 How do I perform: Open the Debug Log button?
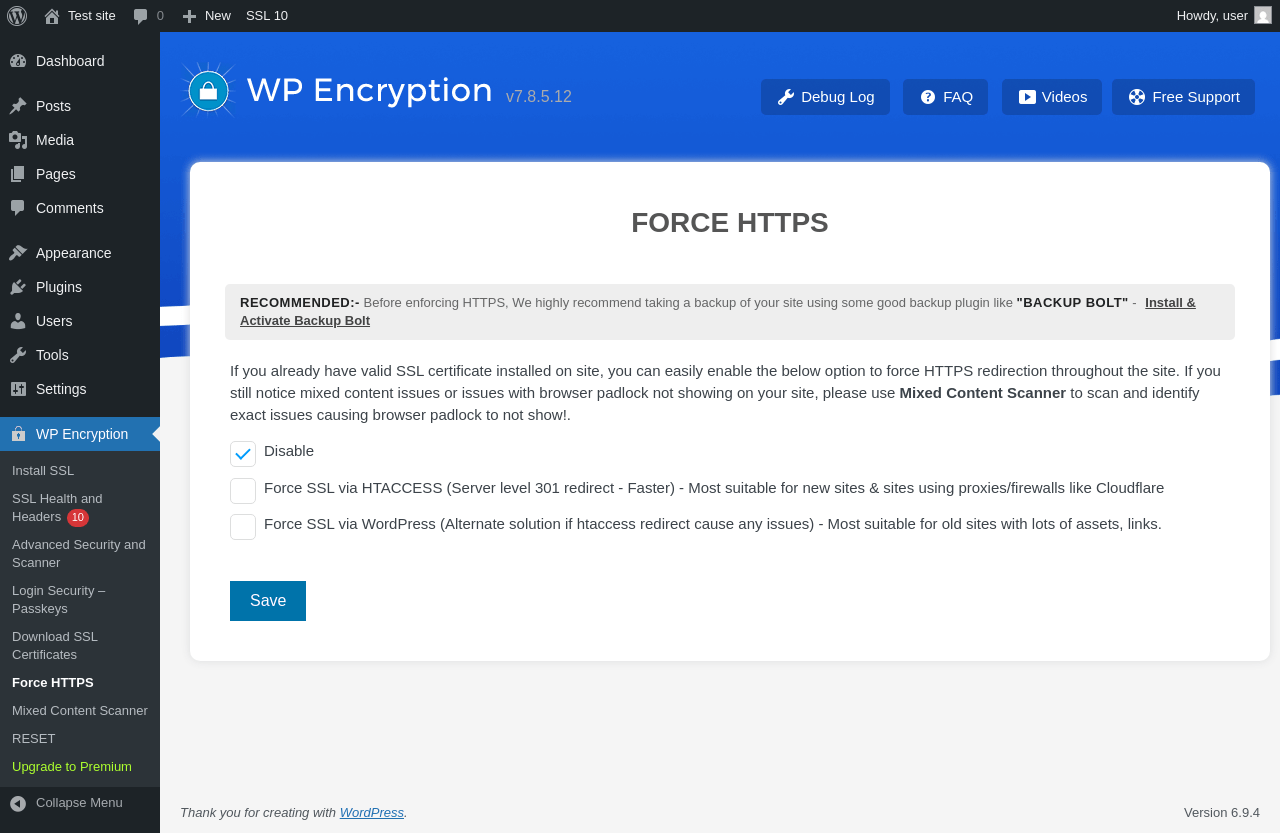[825, 97]
